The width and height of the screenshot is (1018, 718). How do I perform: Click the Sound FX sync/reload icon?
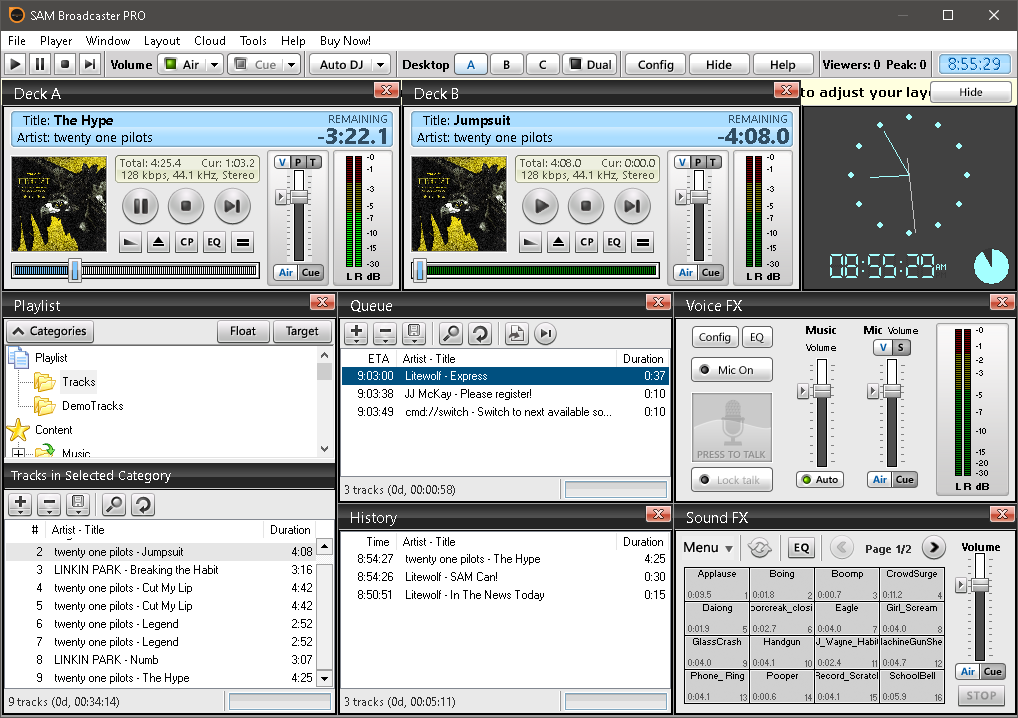point(759,548)
